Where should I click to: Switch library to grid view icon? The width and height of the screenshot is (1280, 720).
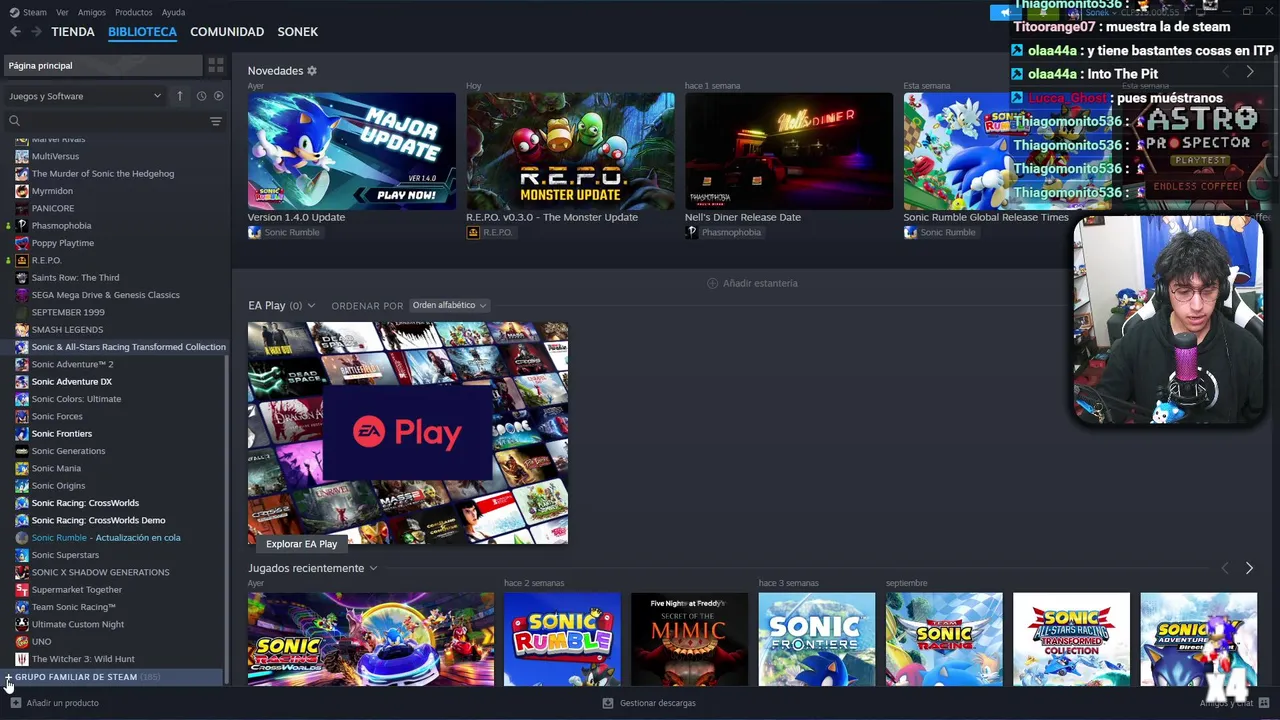(216, 65)
